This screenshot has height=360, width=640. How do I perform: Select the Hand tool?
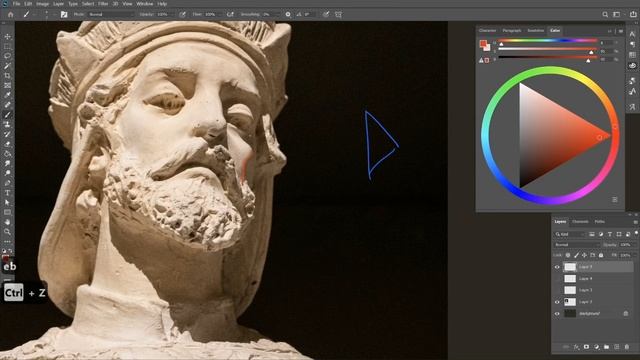[x=7, y=222]
